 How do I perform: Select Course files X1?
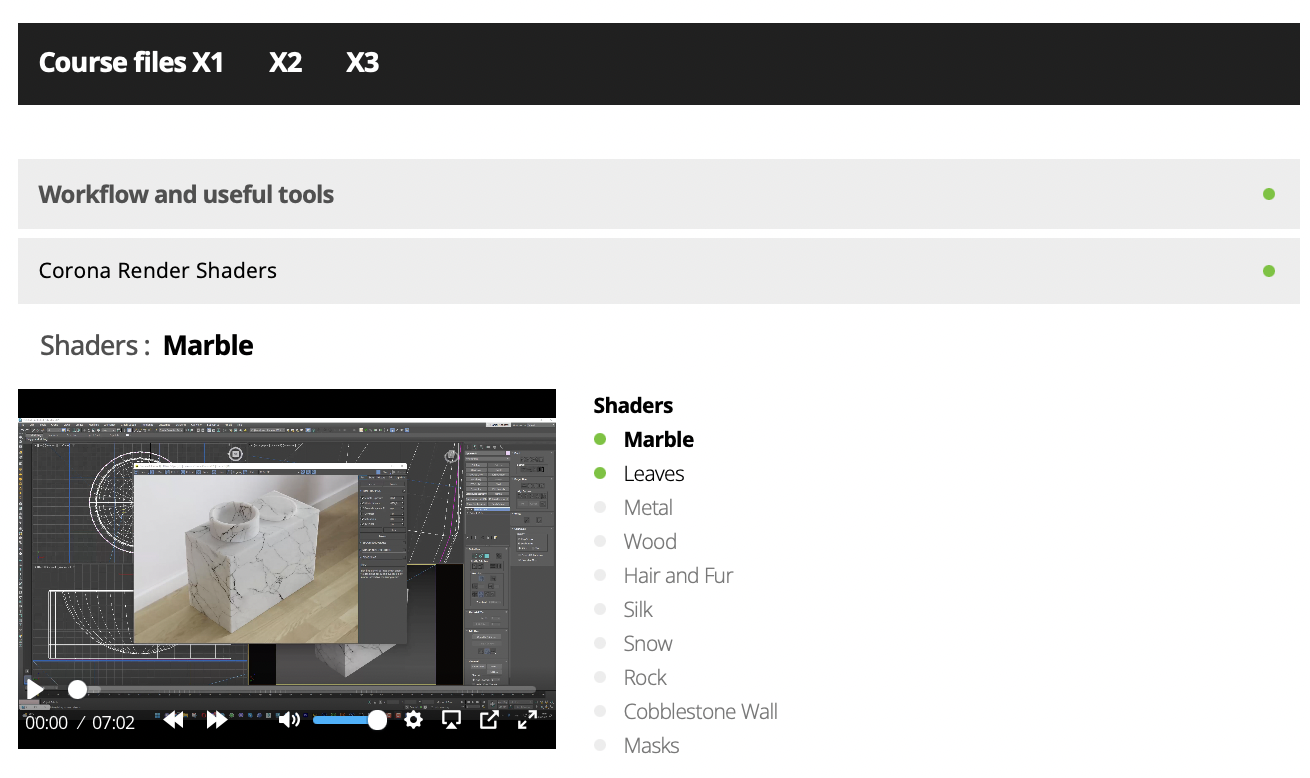tap(131, 62)
